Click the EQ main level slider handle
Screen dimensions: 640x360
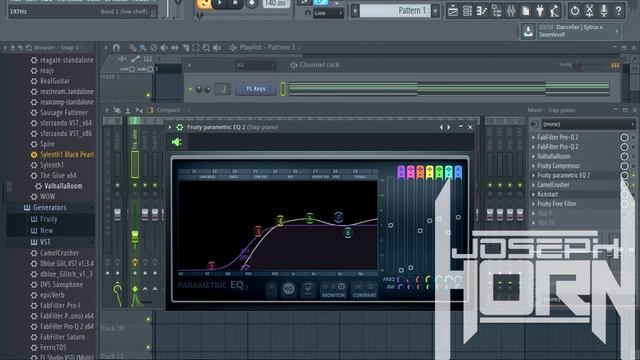(x=391, y=225)
